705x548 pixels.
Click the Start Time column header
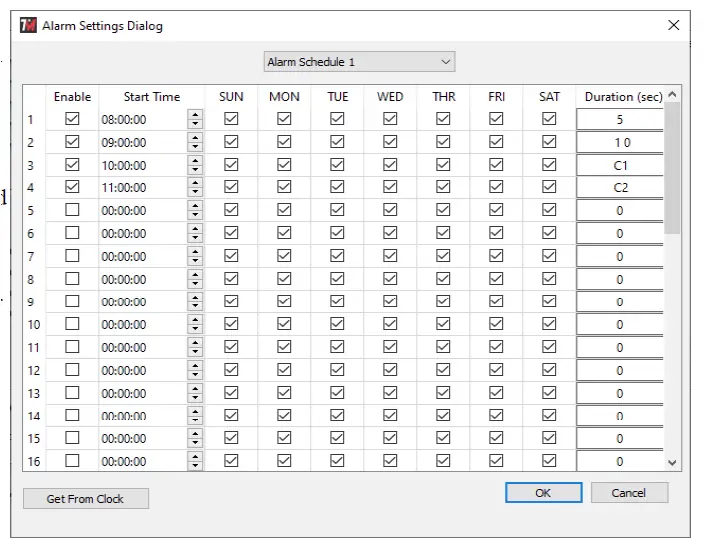coord(152,97)
